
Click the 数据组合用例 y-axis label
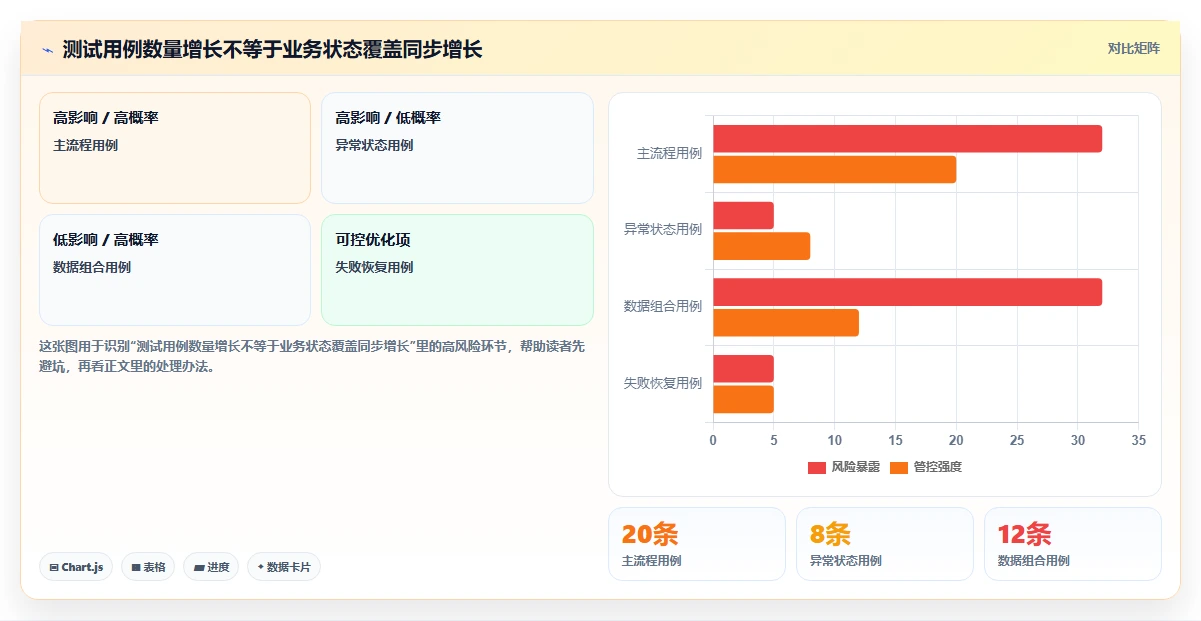point(663,306)
